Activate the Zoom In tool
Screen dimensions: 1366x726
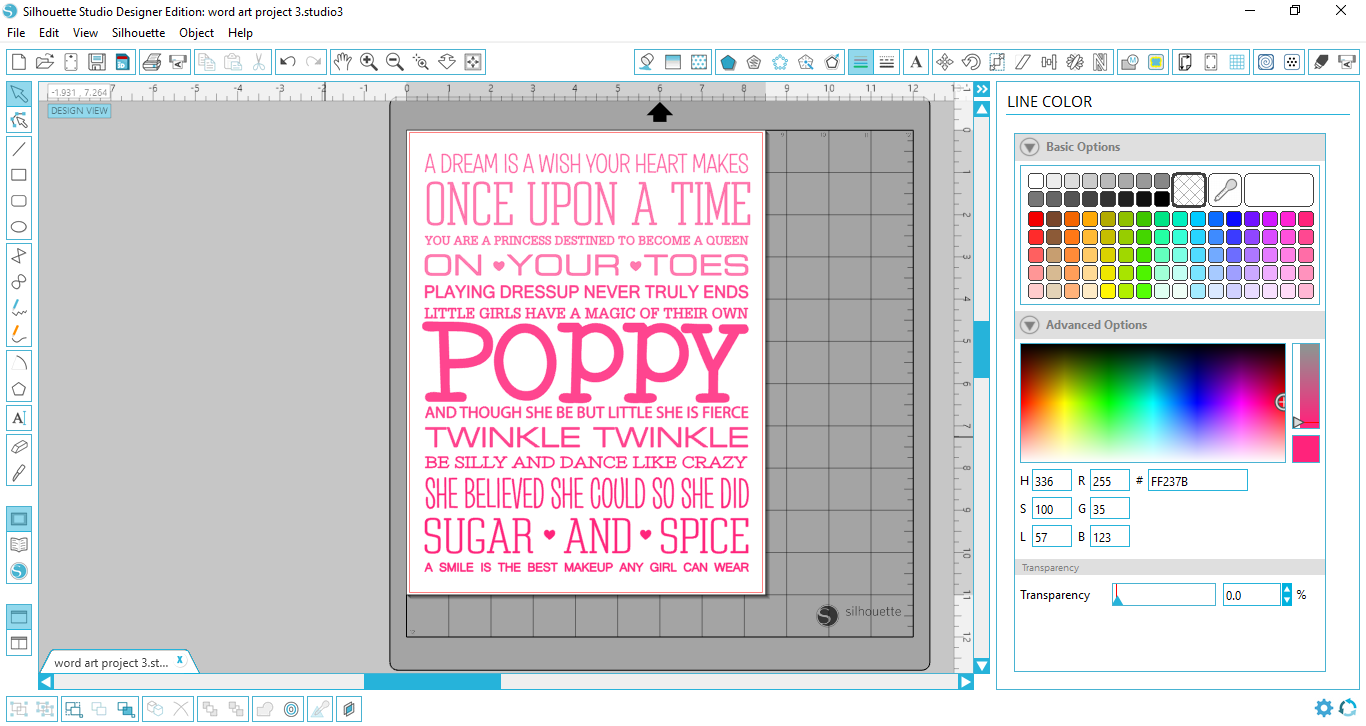pos(369,61)
